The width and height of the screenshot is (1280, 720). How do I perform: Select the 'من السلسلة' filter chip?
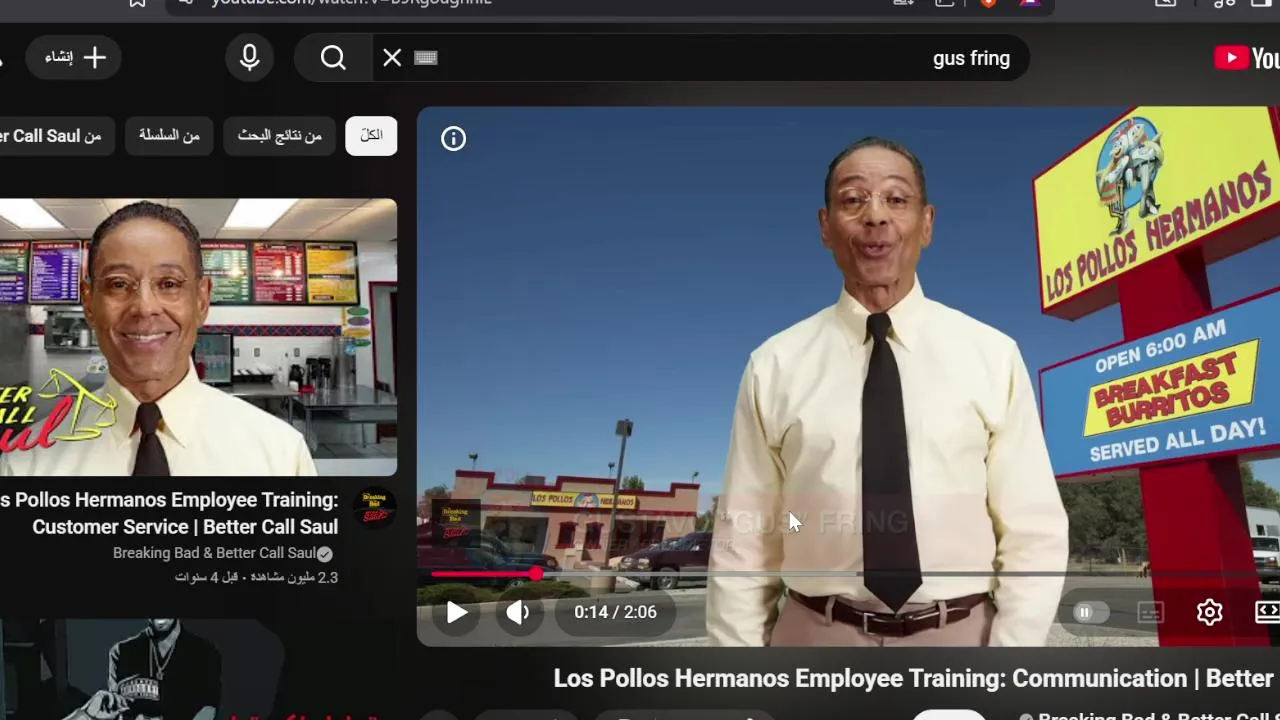pyautogui.click(x=169, y=135)
